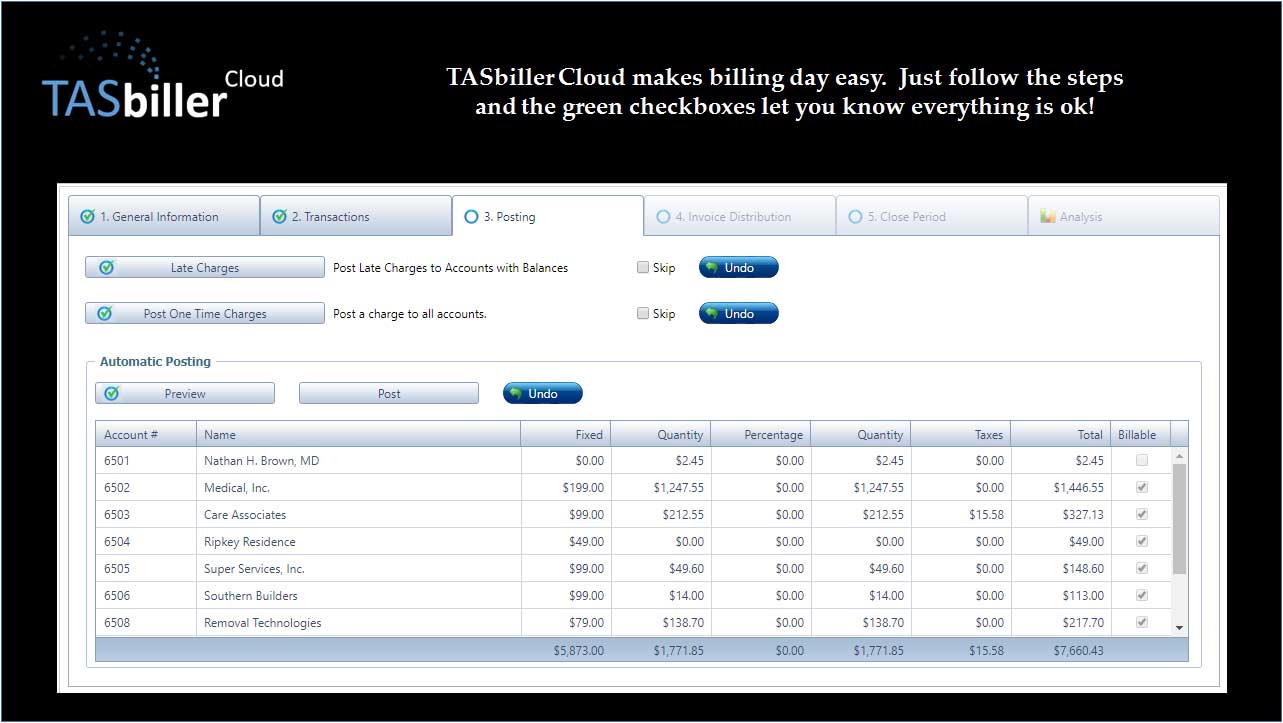Select the Care Associates name cell
The height and width of the screenshot is (723, 1283).
358,515
